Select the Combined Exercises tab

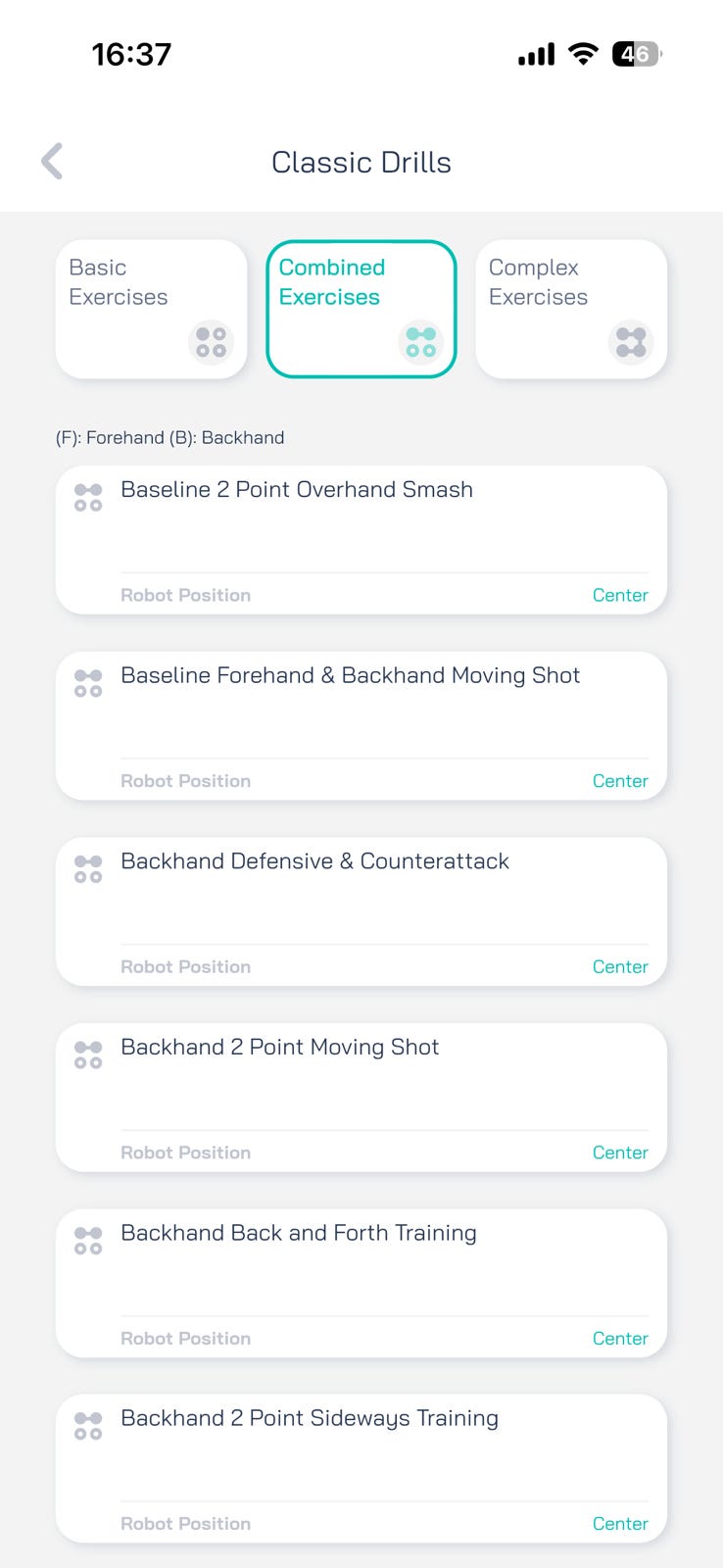[x=361, y=309]
